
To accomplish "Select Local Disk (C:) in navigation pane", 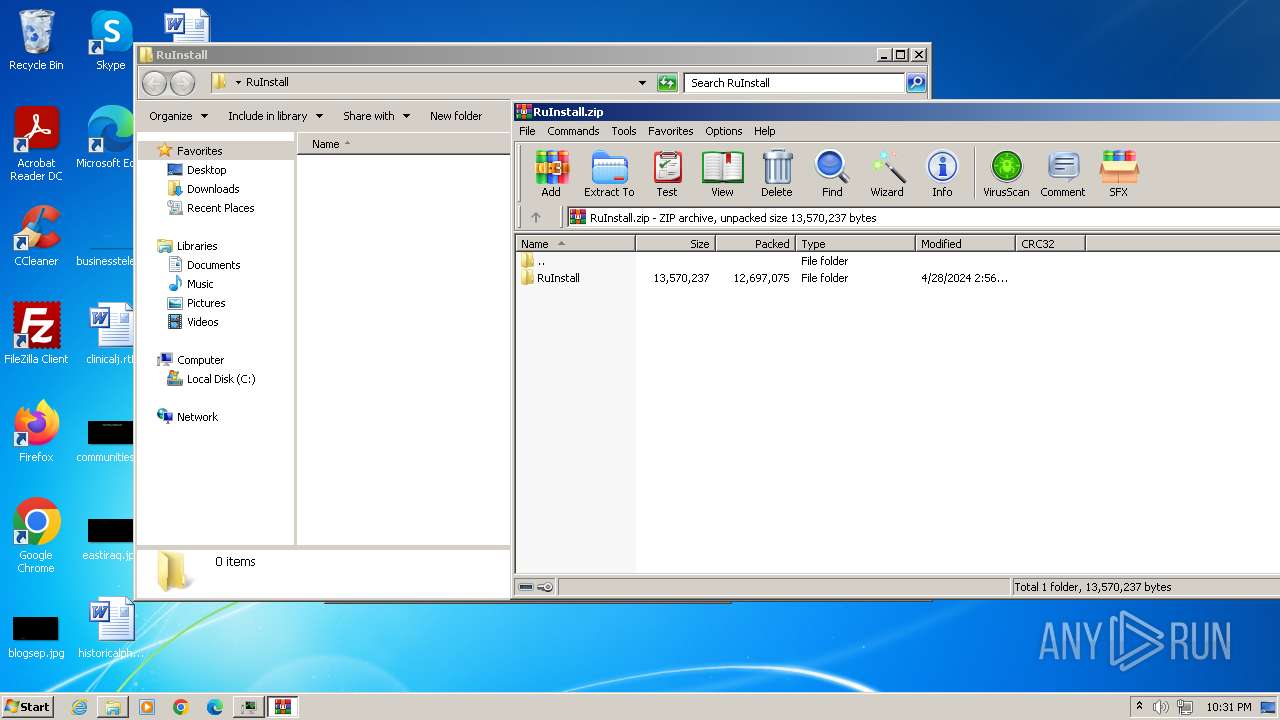I will (221, 379).
